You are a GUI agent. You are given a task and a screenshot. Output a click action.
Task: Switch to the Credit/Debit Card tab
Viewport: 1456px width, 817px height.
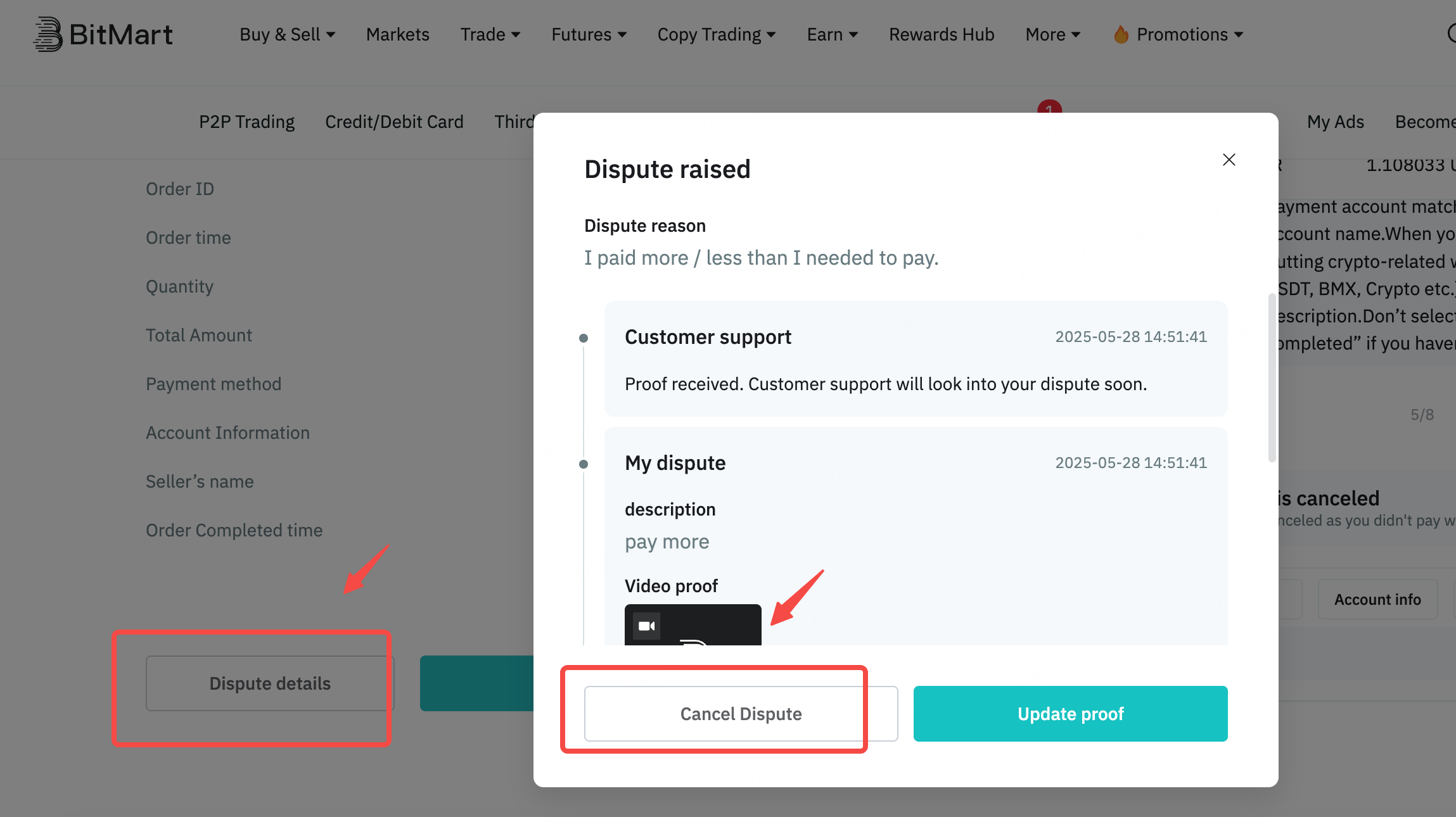(x=394, y=122)
